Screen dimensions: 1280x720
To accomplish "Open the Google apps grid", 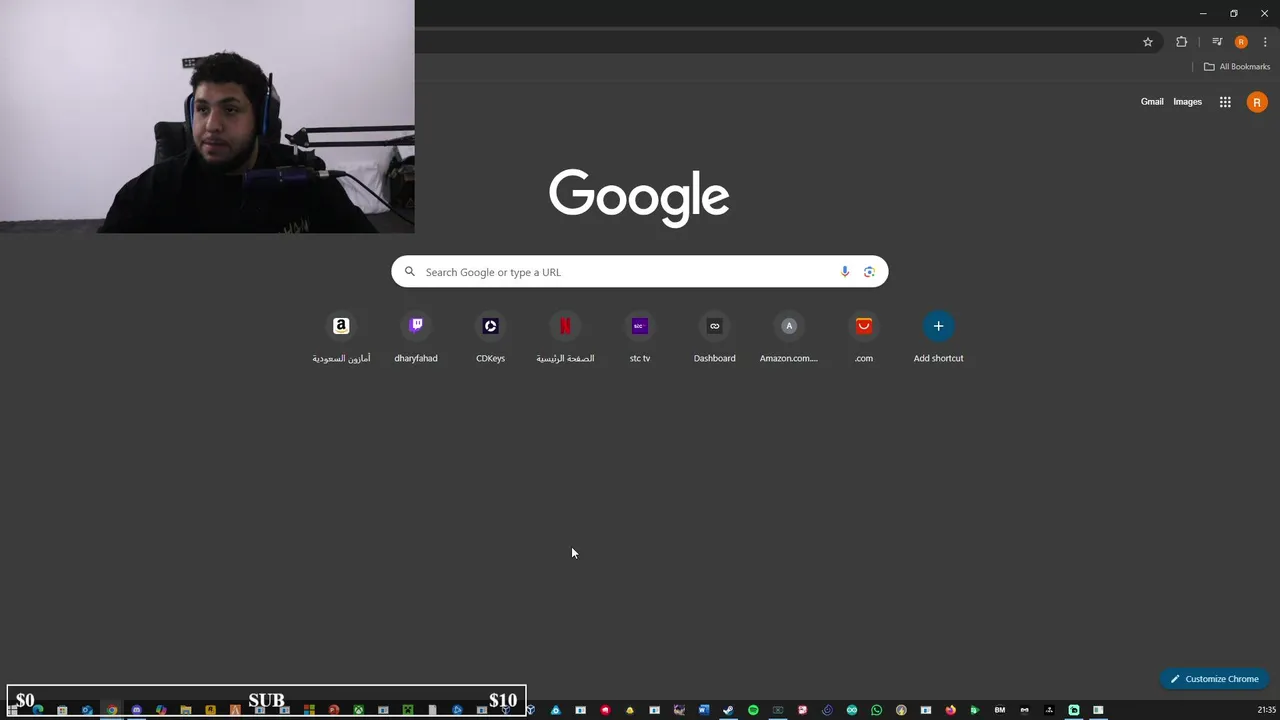I will pyautogui.click(x=1225, y=102).
